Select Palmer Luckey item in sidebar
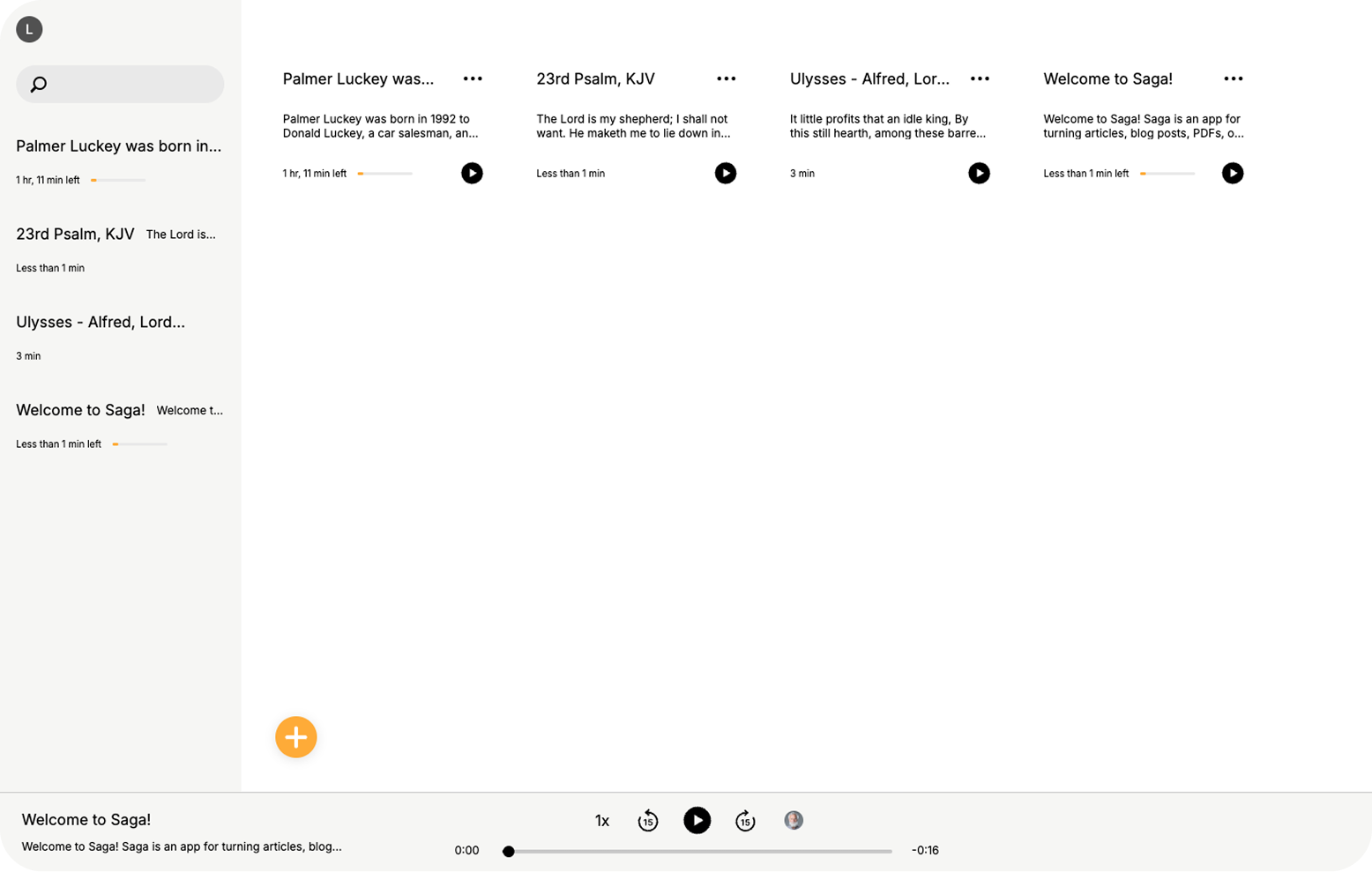Screen dimensions: 1372x872 pos(120,162)
